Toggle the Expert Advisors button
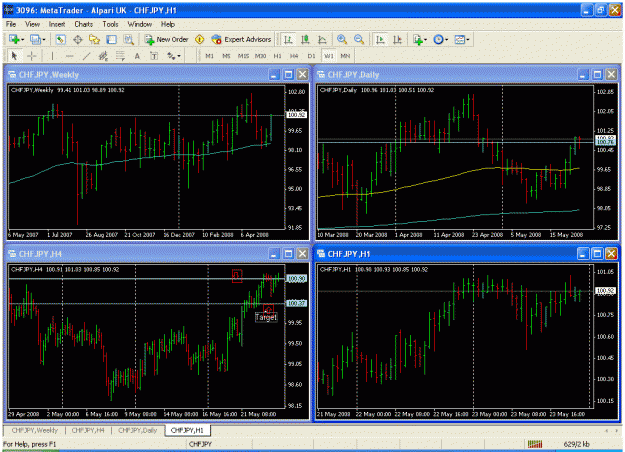Image resolution: width=625 pixels, height=452 pixels. pyautogui.click(x=242, y=39)
